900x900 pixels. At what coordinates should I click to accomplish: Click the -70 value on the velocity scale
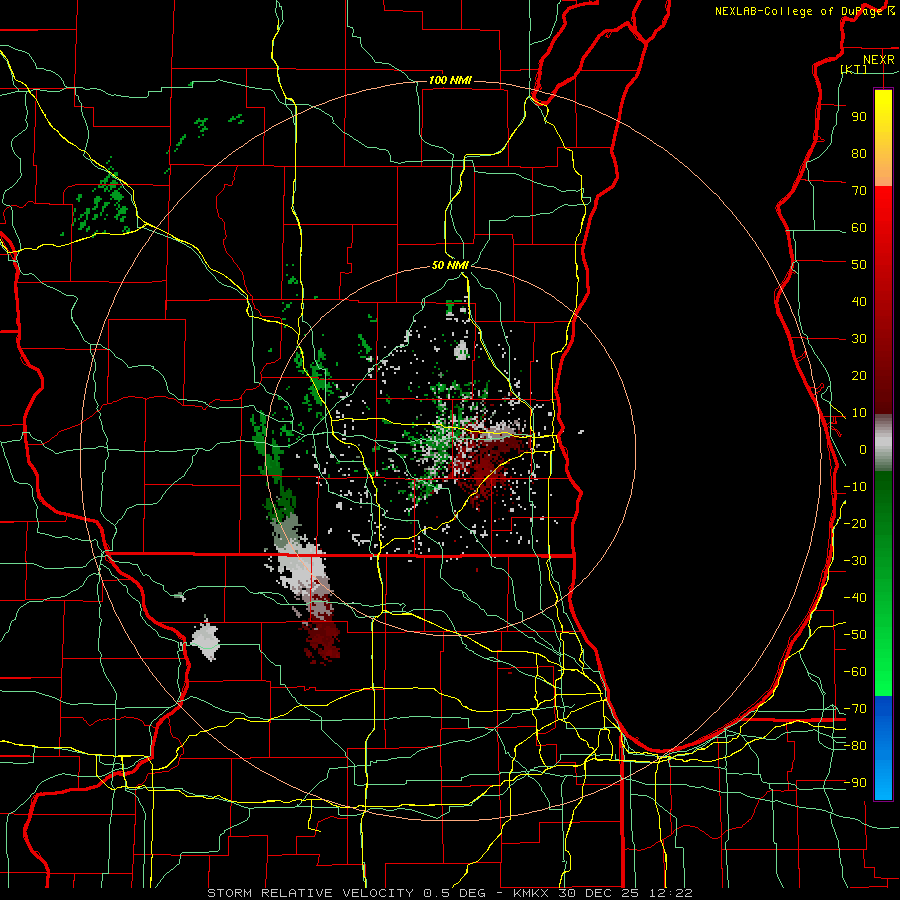(x=855, y=709)
